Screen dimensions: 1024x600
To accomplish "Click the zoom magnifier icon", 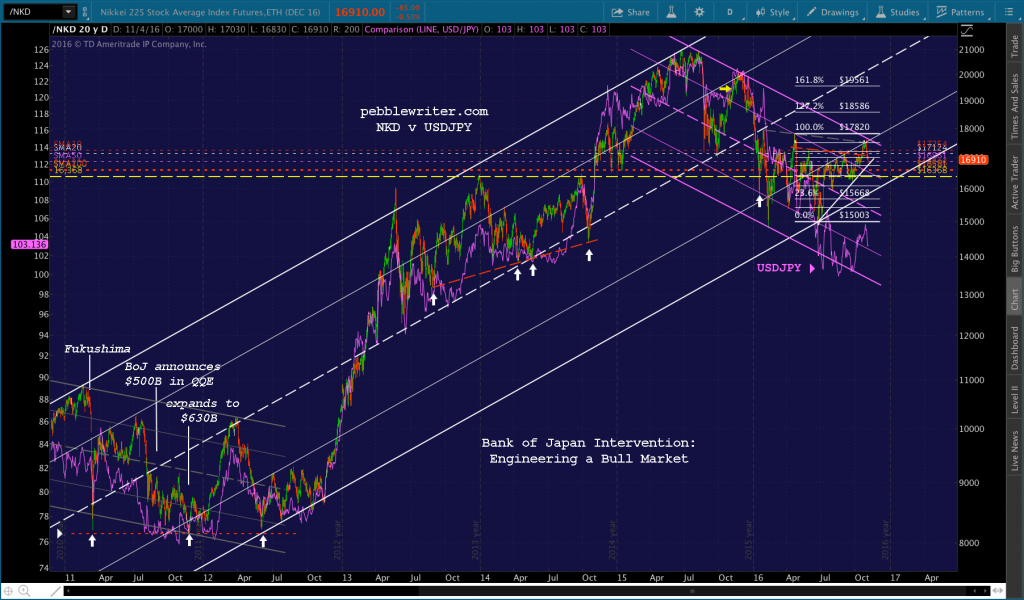I will click(x=24, y=591).
